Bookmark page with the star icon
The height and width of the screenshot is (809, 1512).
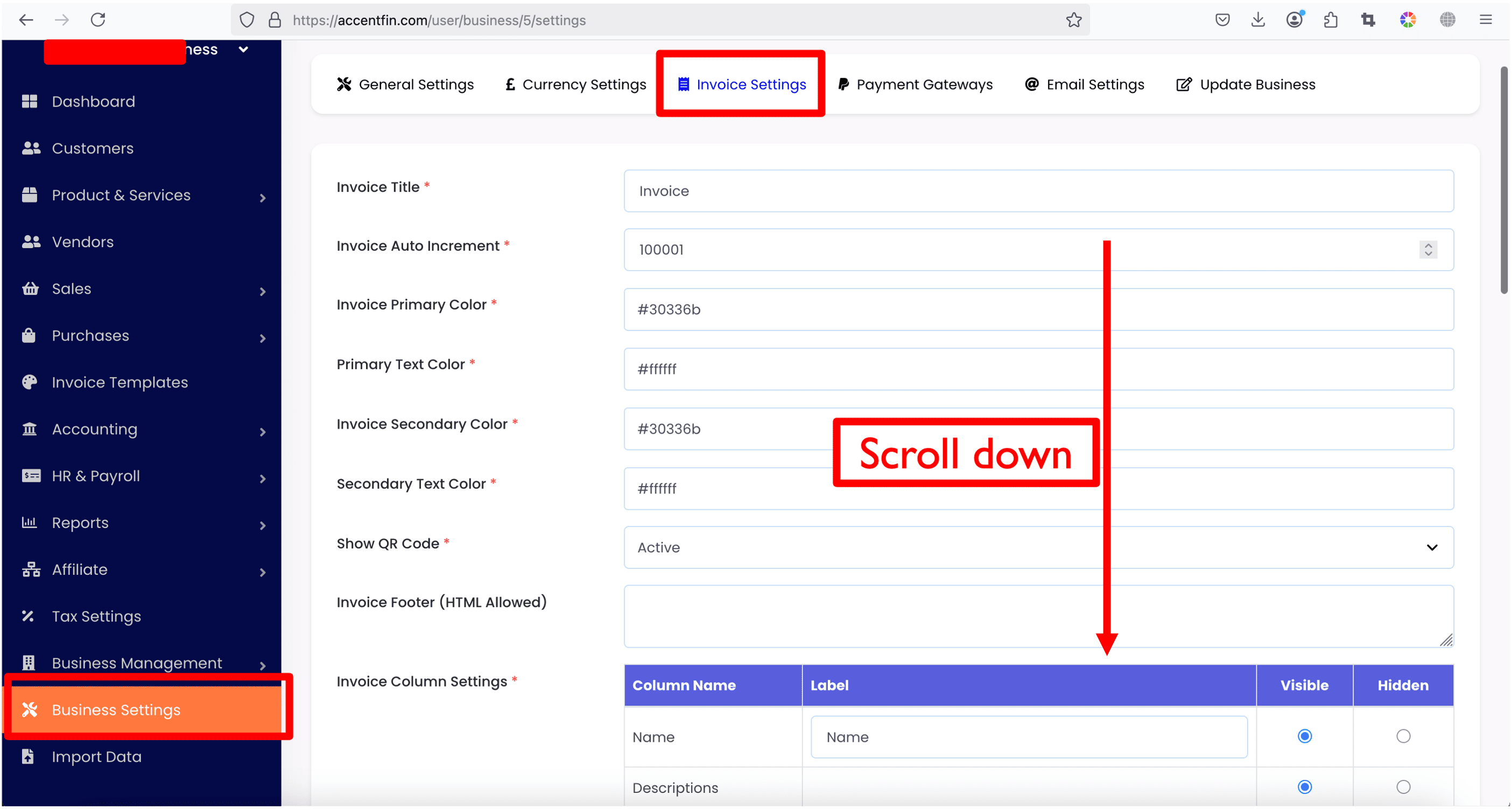tap(1073, 20)
